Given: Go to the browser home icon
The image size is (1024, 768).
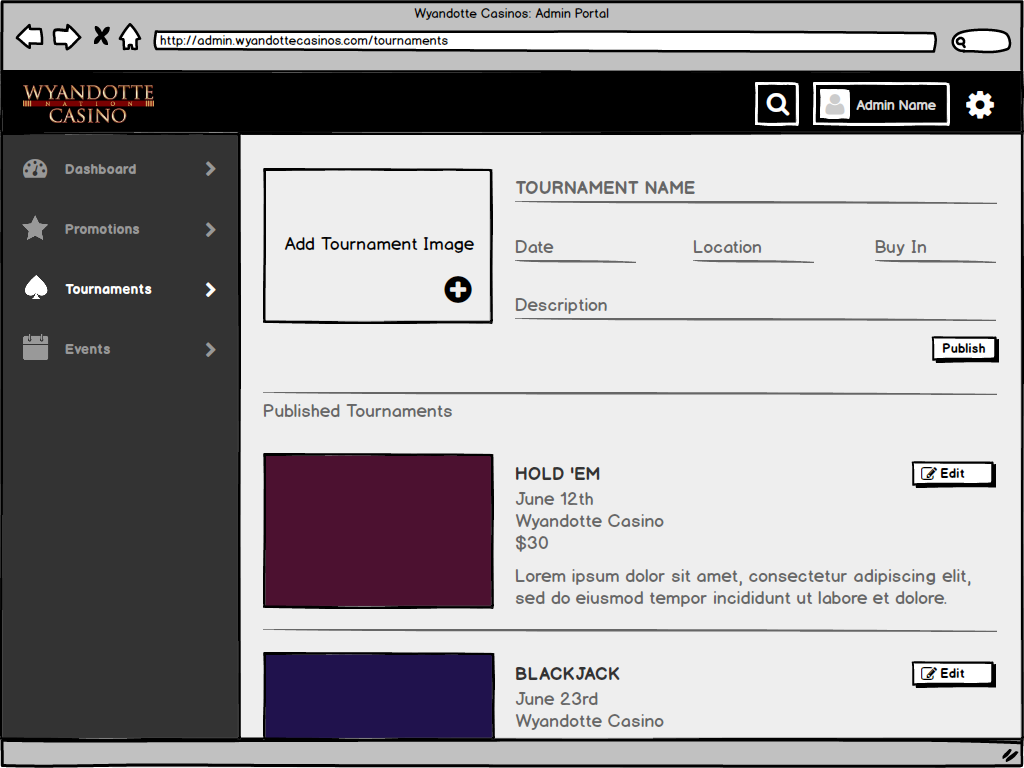Looking at the screenshot, I should click(x=130, y=37).
